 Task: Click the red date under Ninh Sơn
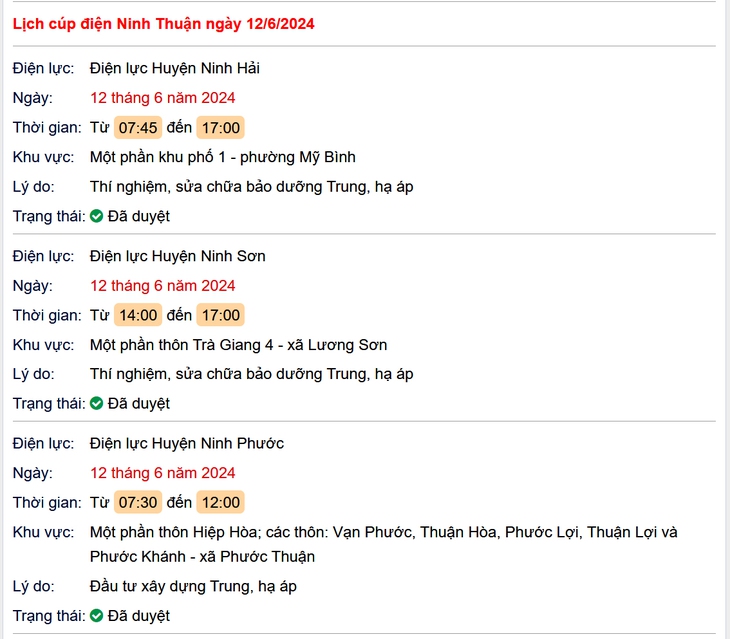(162, 286)
